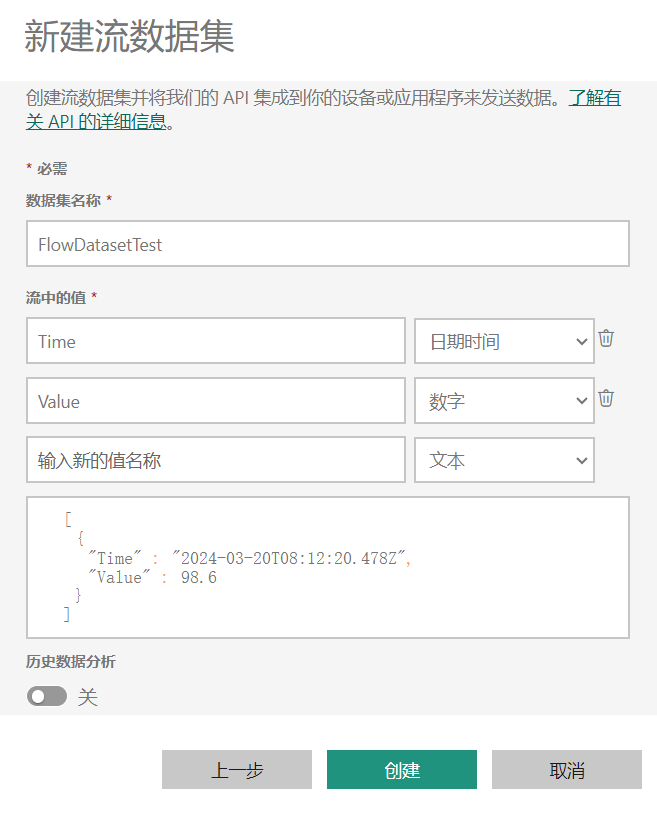This screenshot has width=657, height=813.
Task: Cancel with the 取消 button
Action: point(566,770)
